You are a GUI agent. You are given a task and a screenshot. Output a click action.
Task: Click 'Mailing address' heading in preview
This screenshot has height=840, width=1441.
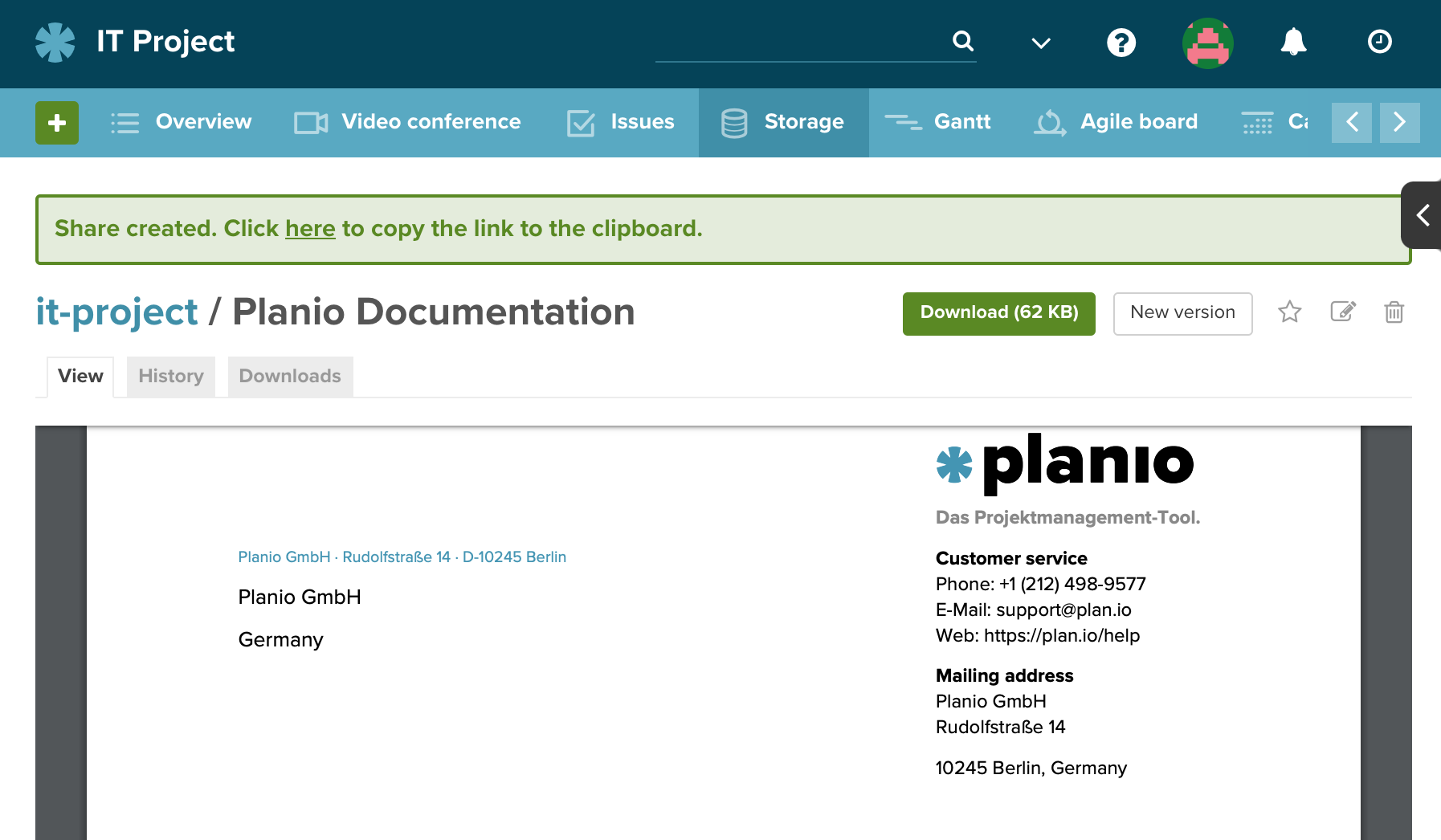point(1004,676)
